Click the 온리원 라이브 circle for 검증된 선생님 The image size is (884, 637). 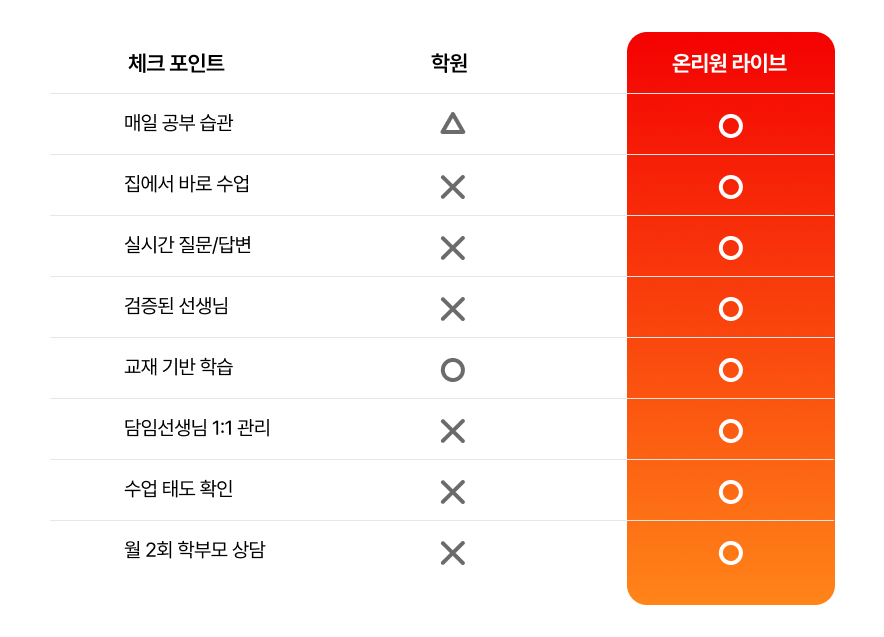point(731,309)
